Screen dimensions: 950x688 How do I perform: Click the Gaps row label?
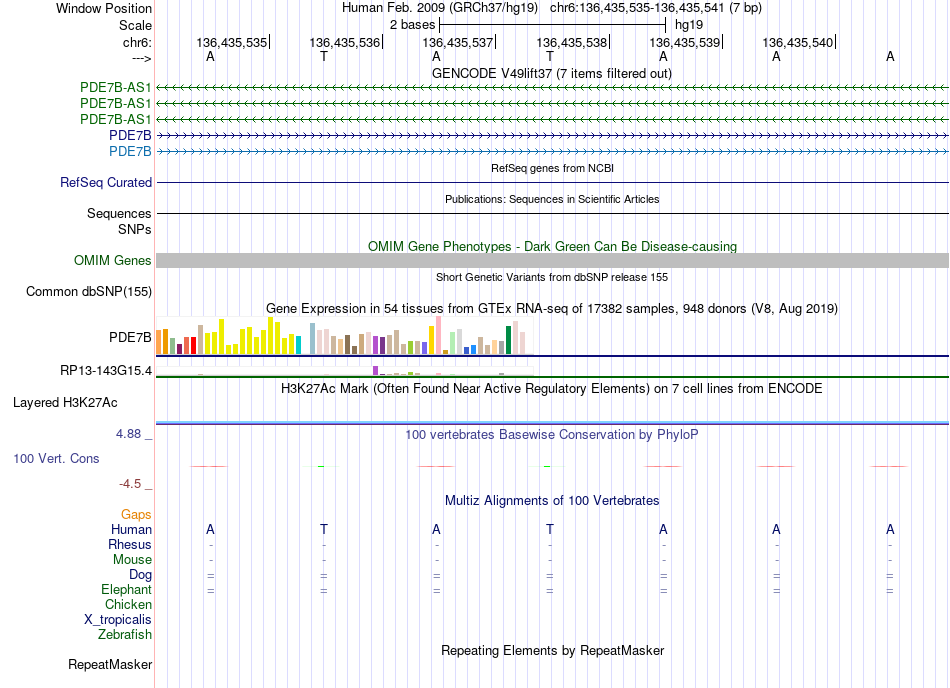coord(136,514)
